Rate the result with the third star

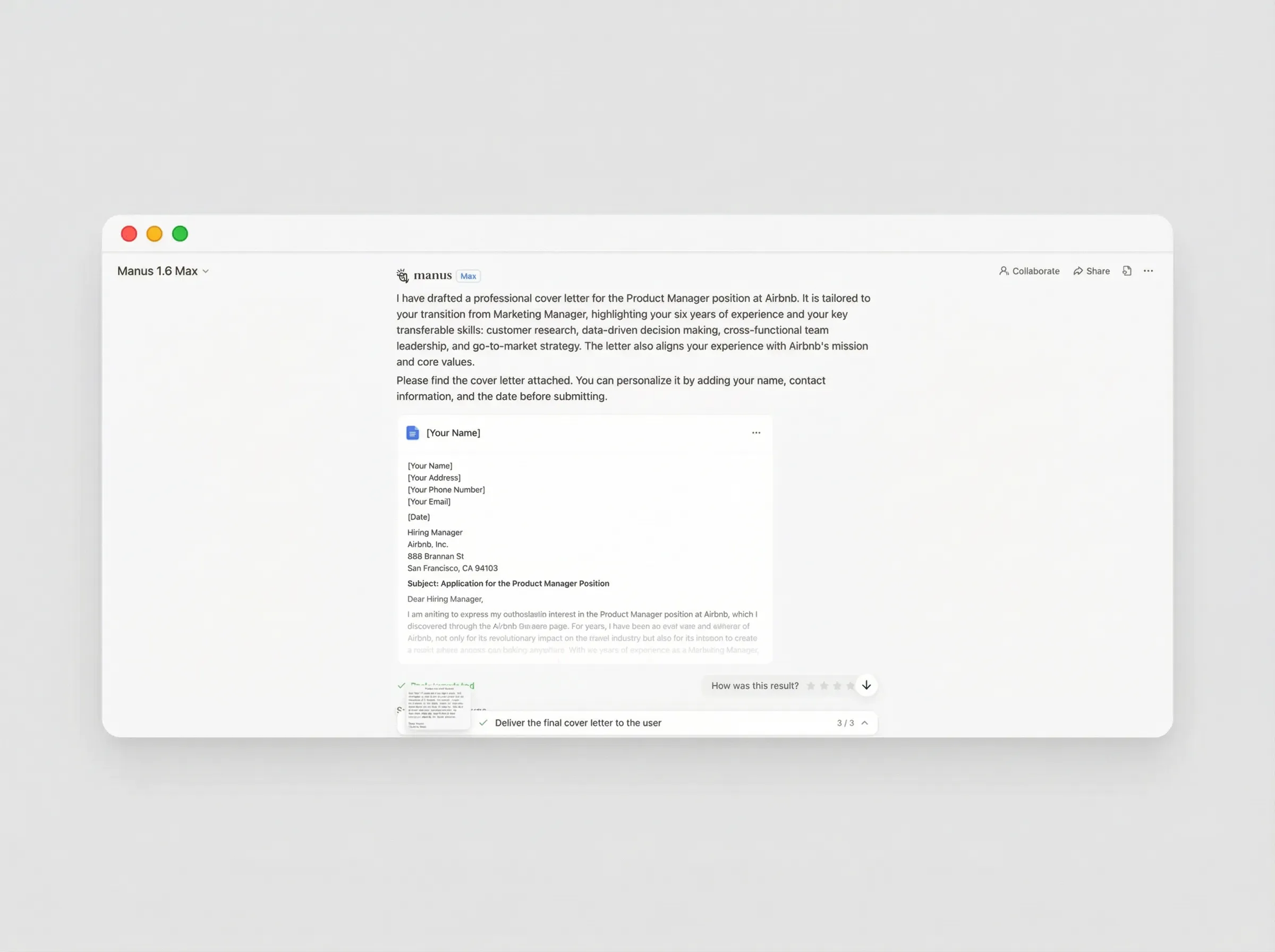837,686
